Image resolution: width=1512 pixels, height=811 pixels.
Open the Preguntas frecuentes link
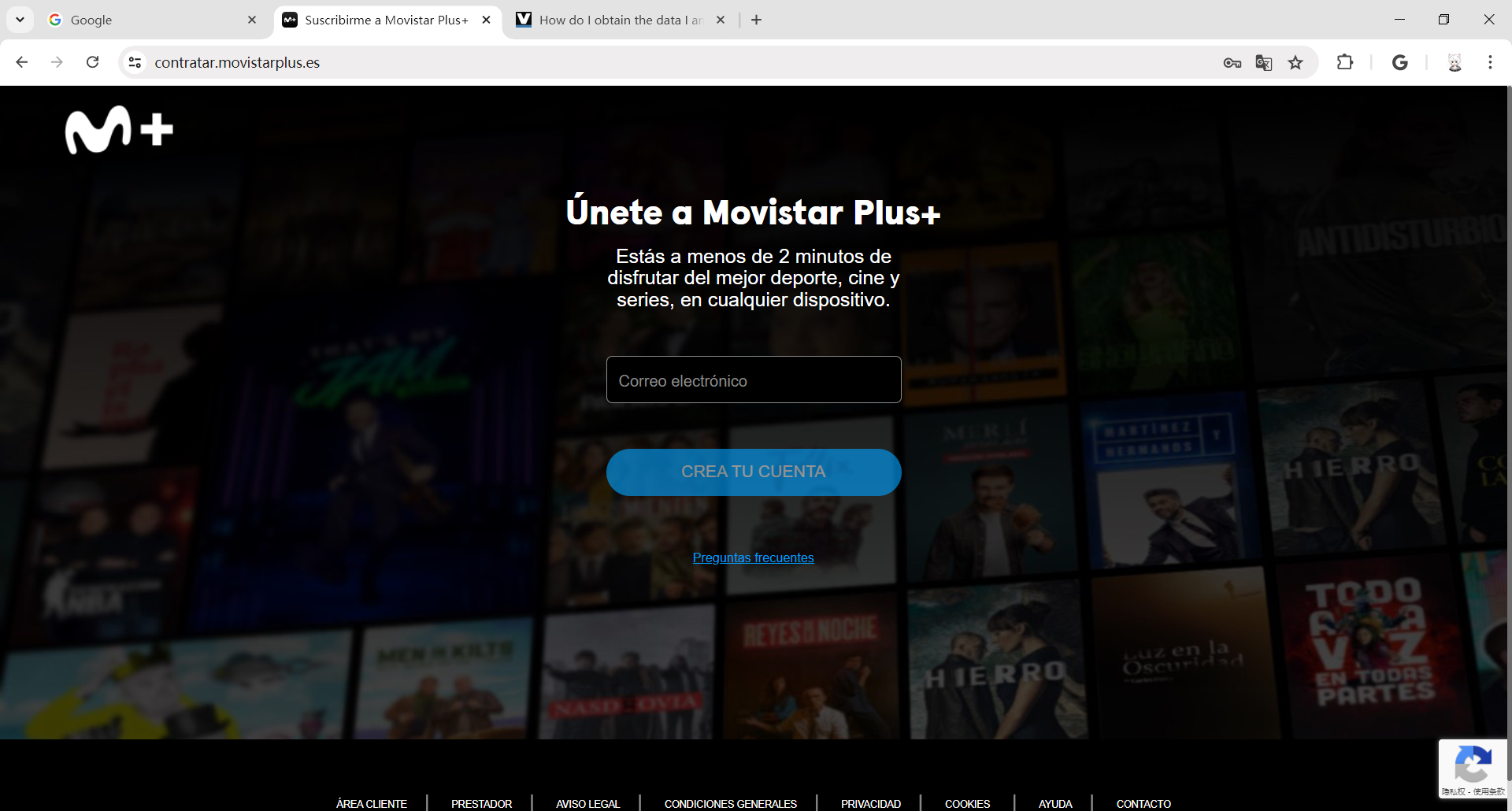tap(753, 557)
